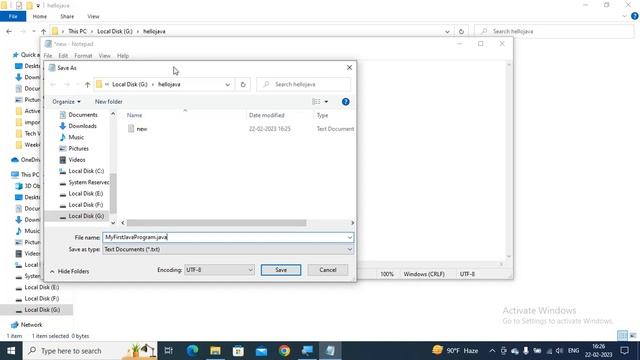
Task: Open the Encoding dropdown
Action: (219, 270)
